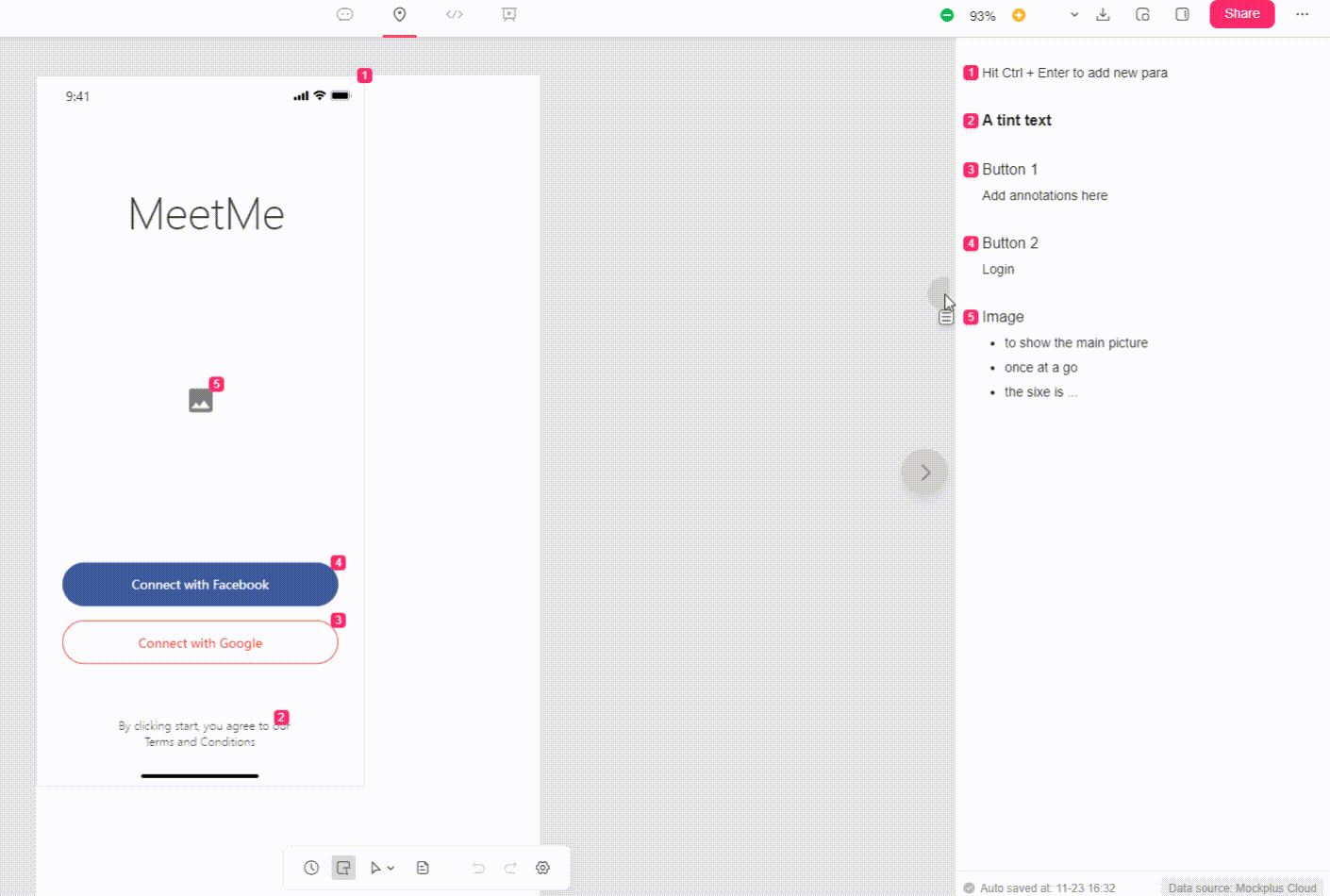Expand the pointer tool dropdown arrow
1330x896 pixels.
pos(391,868)
